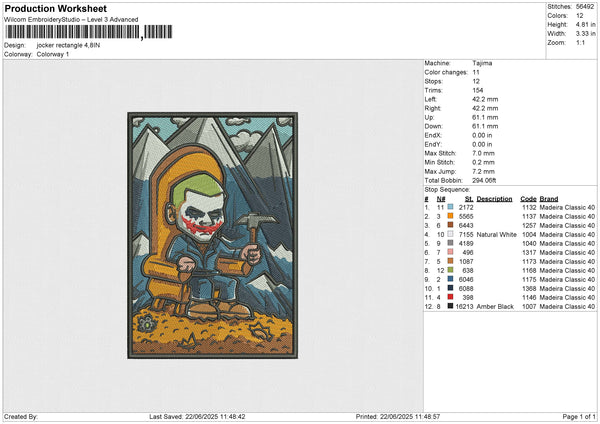The image size is (600, 424).
Task: Click the pink swatch for code 1317
Action: point(450,252)
